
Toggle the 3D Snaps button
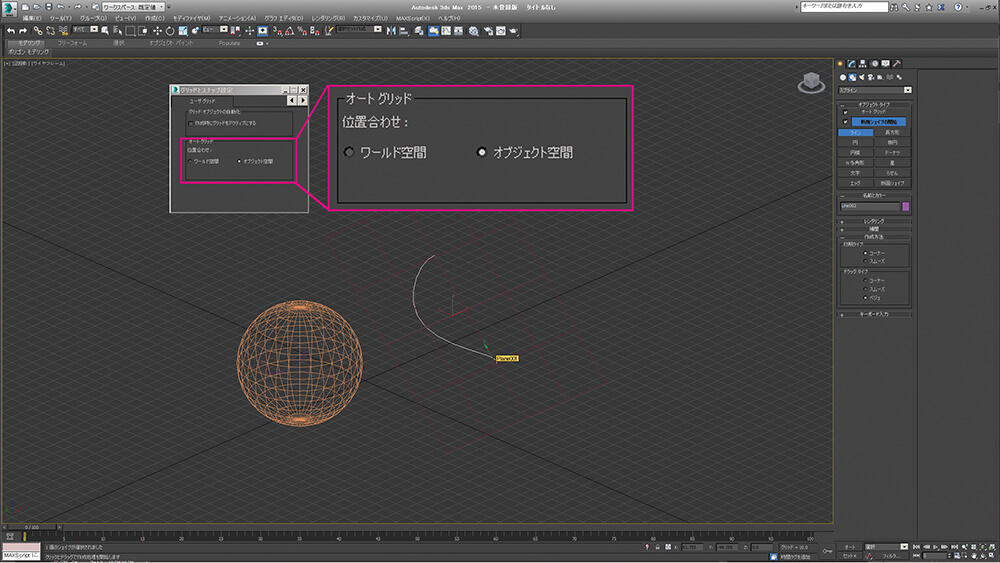coord(277,31)
